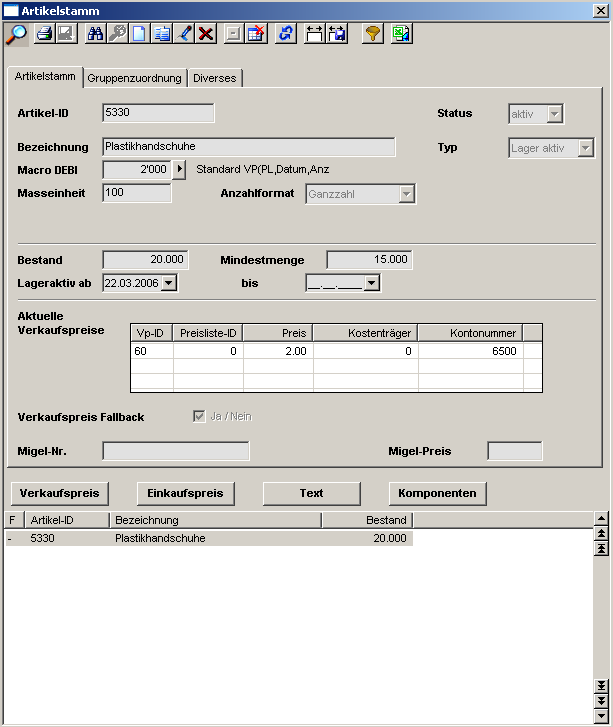Click the Vp-ID cell 60
Viewport: 613px width, 727px height.
tap(152, 351)
